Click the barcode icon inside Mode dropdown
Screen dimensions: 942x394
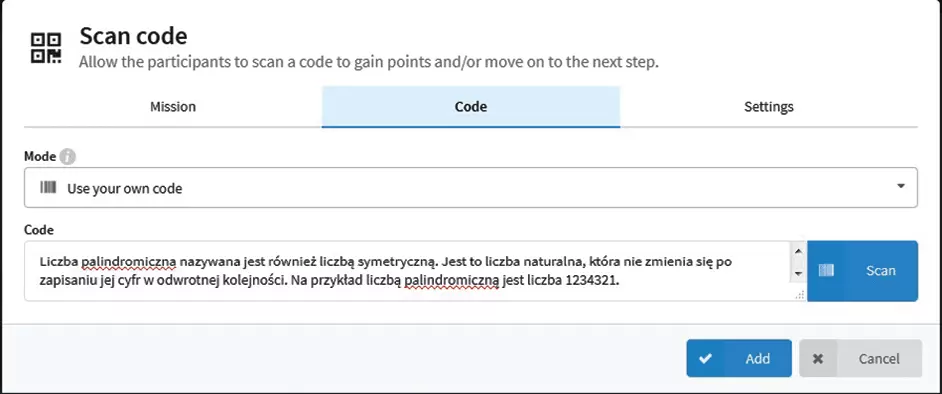[x=48, y=188]
